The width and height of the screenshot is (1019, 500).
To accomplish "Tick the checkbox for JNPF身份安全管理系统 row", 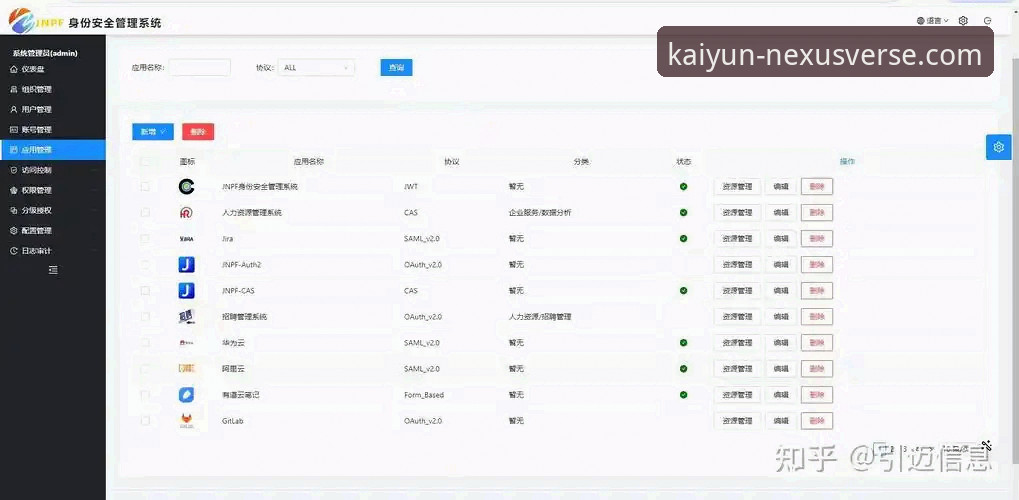I will [145, 187].
